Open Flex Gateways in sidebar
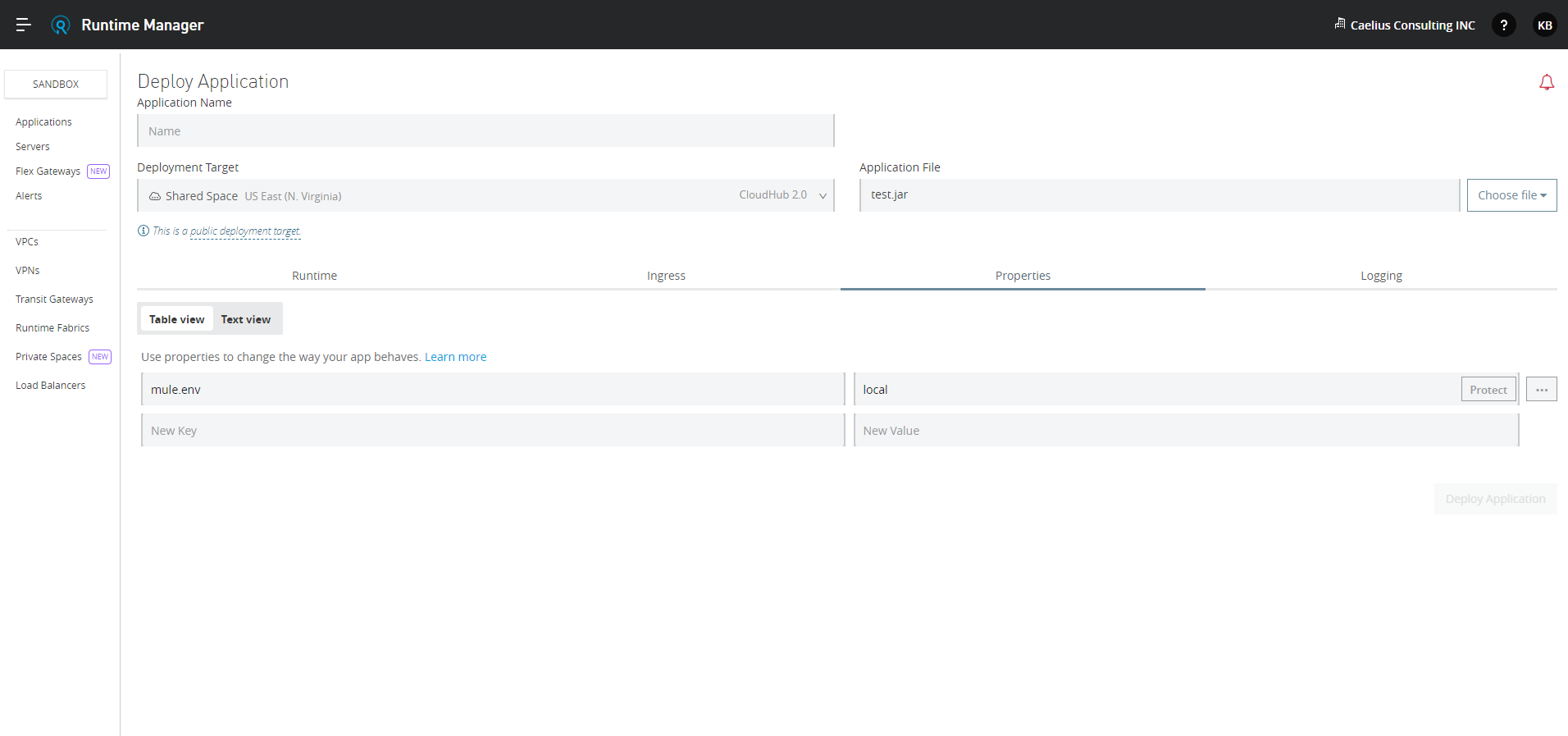The image size is (1568, 736). pos(48,171)
